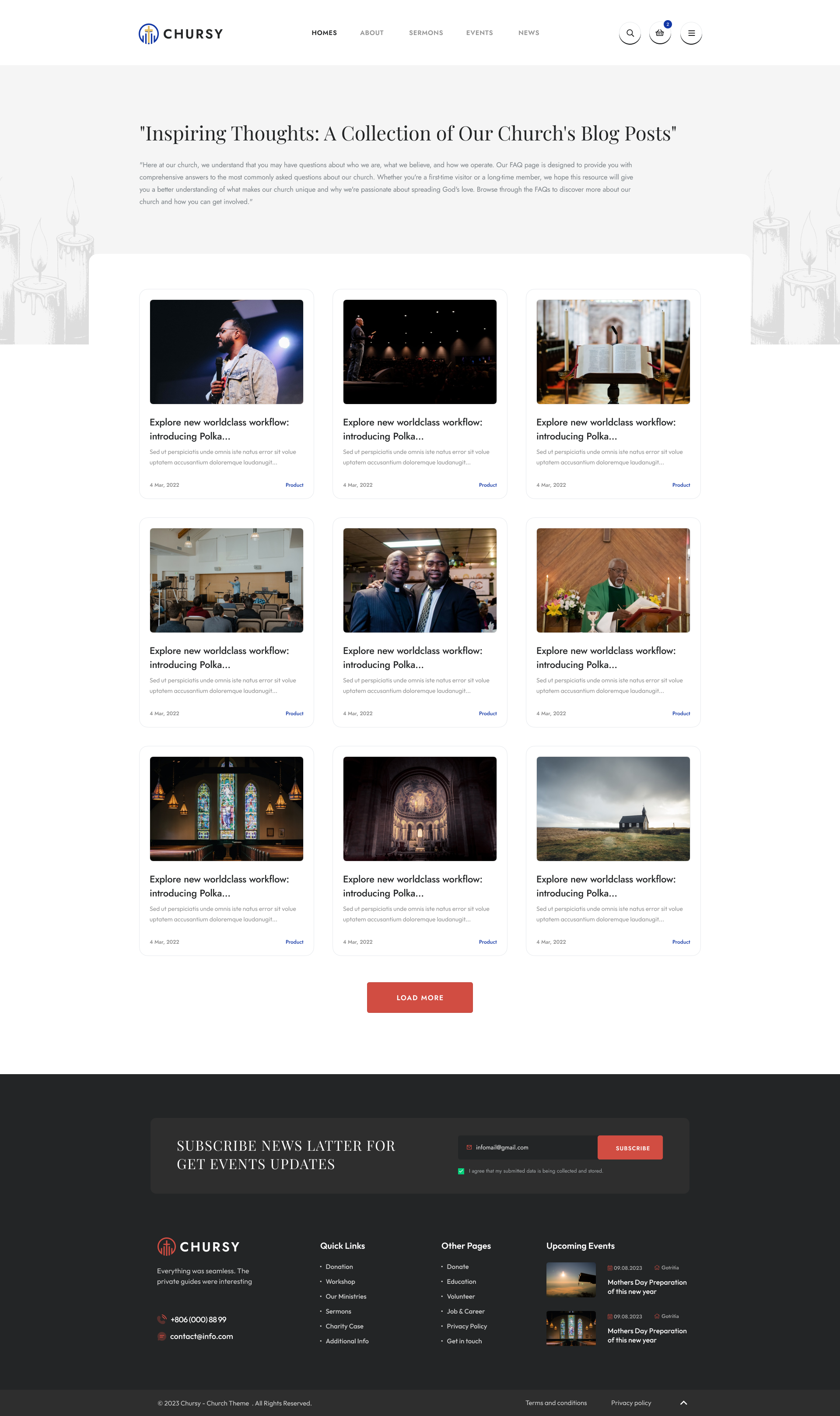Open the Charity Case link under Quick Links

point(344,1326)
